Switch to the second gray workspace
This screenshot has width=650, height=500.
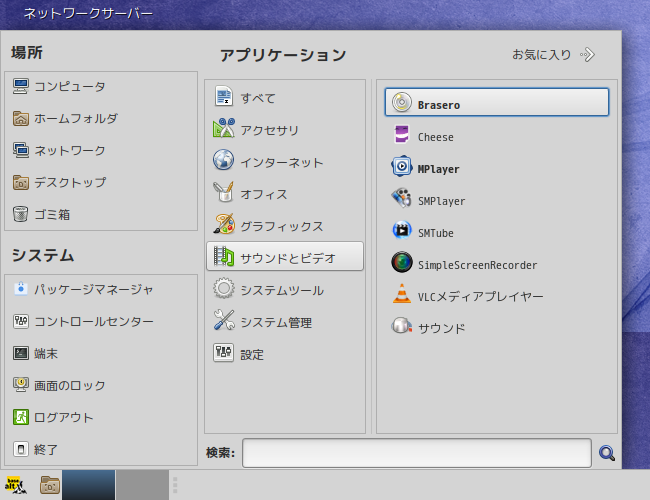click(142, 485)
